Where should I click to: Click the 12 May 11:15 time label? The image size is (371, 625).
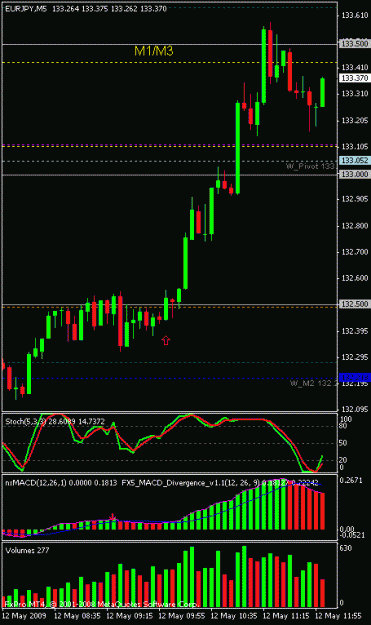pyautogui.click(x=287, y=616)
